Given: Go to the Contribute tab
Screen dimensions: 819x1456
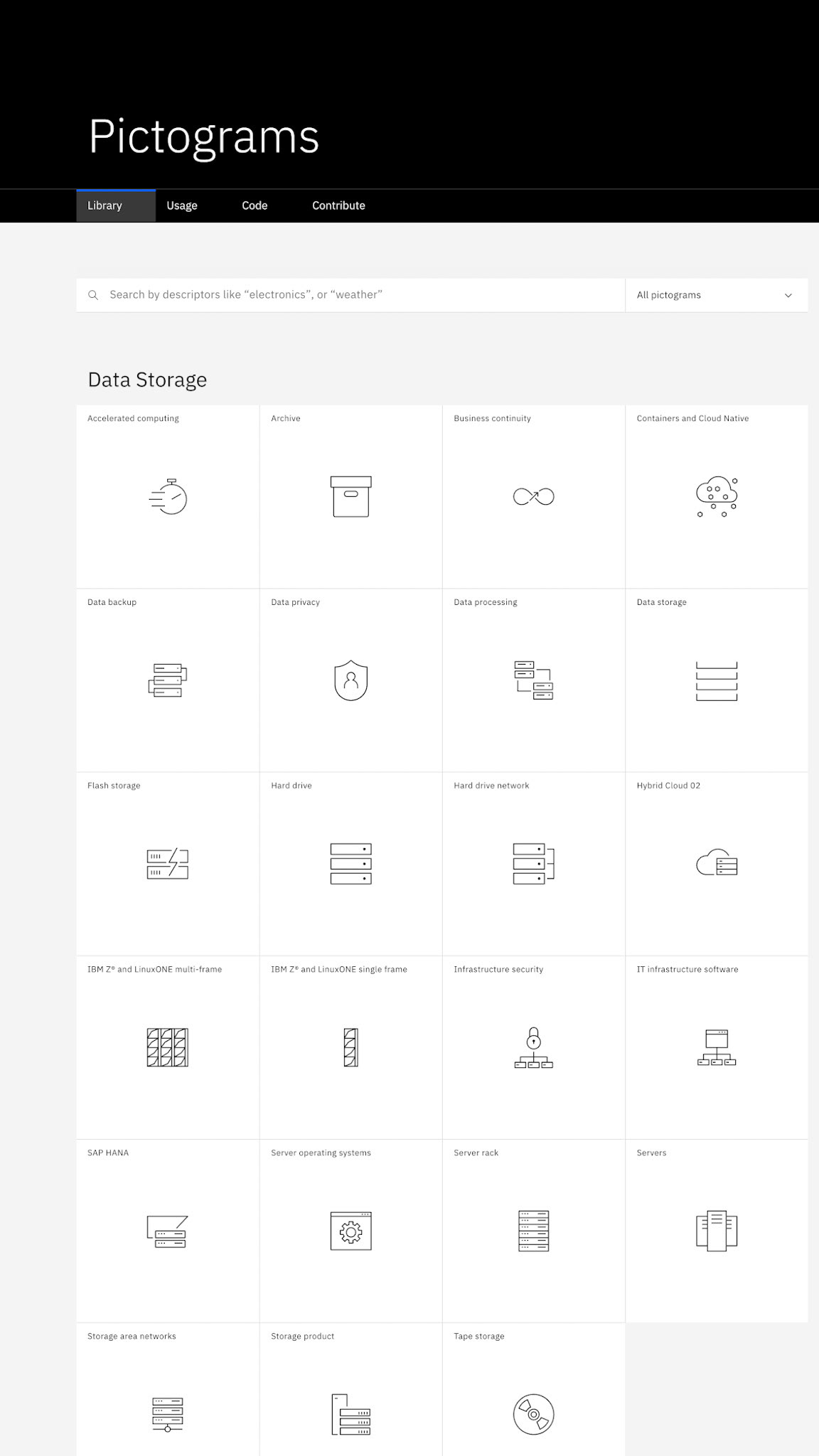Looking at the screenshot, I should 338,205.
